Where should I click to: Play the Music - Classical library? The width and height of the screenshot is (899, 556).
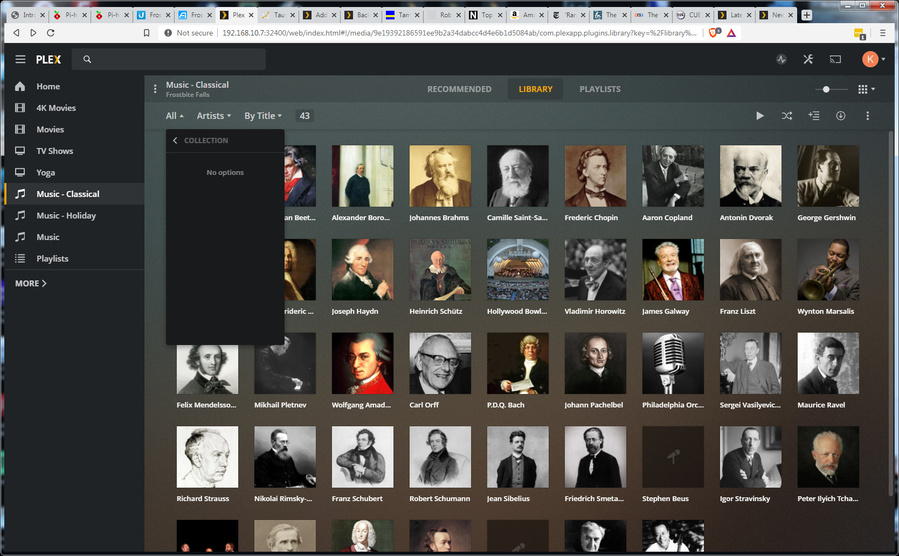click(x=760, y=116)
